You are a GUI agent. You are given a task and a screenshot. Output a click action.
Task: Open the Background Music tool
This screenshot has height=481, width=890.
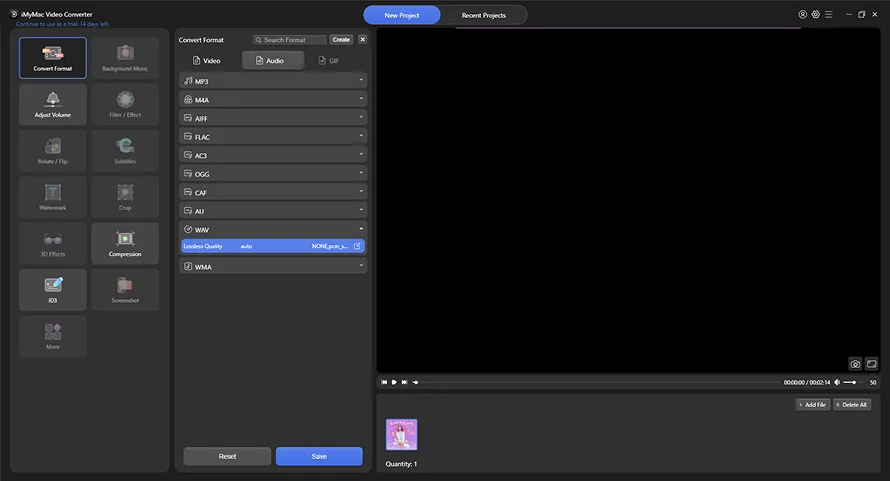tap(125, 58)
